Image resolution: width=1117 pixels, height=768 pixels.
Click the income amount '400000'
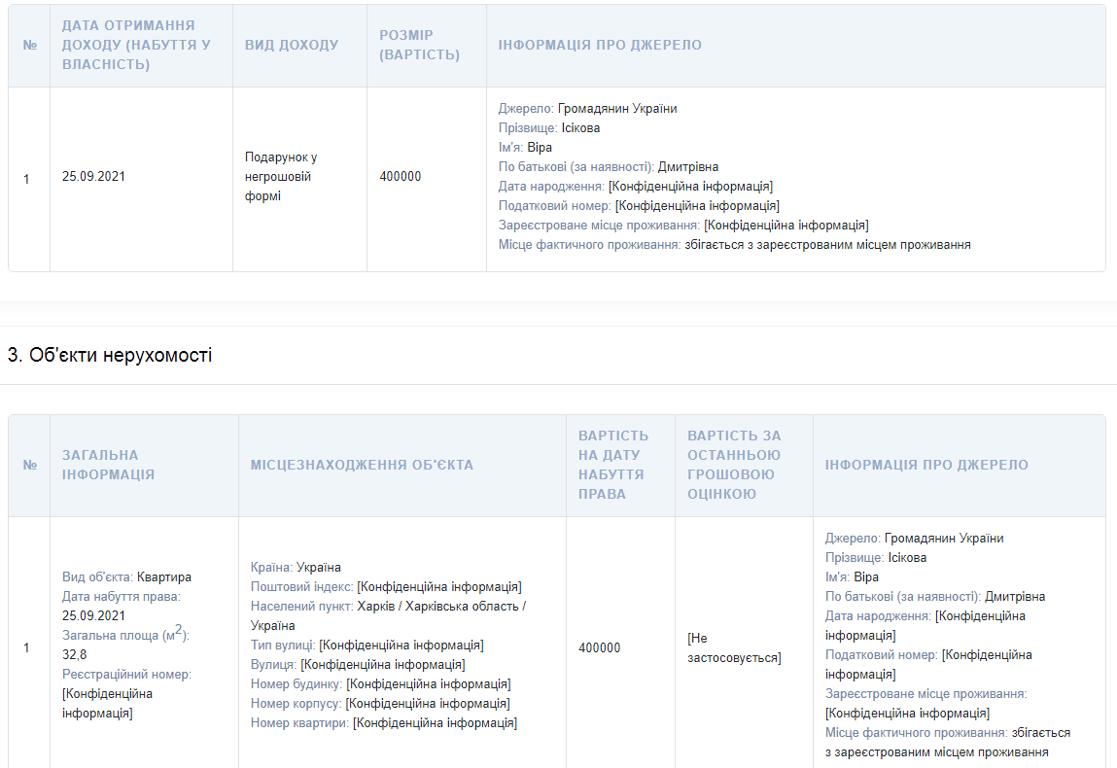click(400, 176)
